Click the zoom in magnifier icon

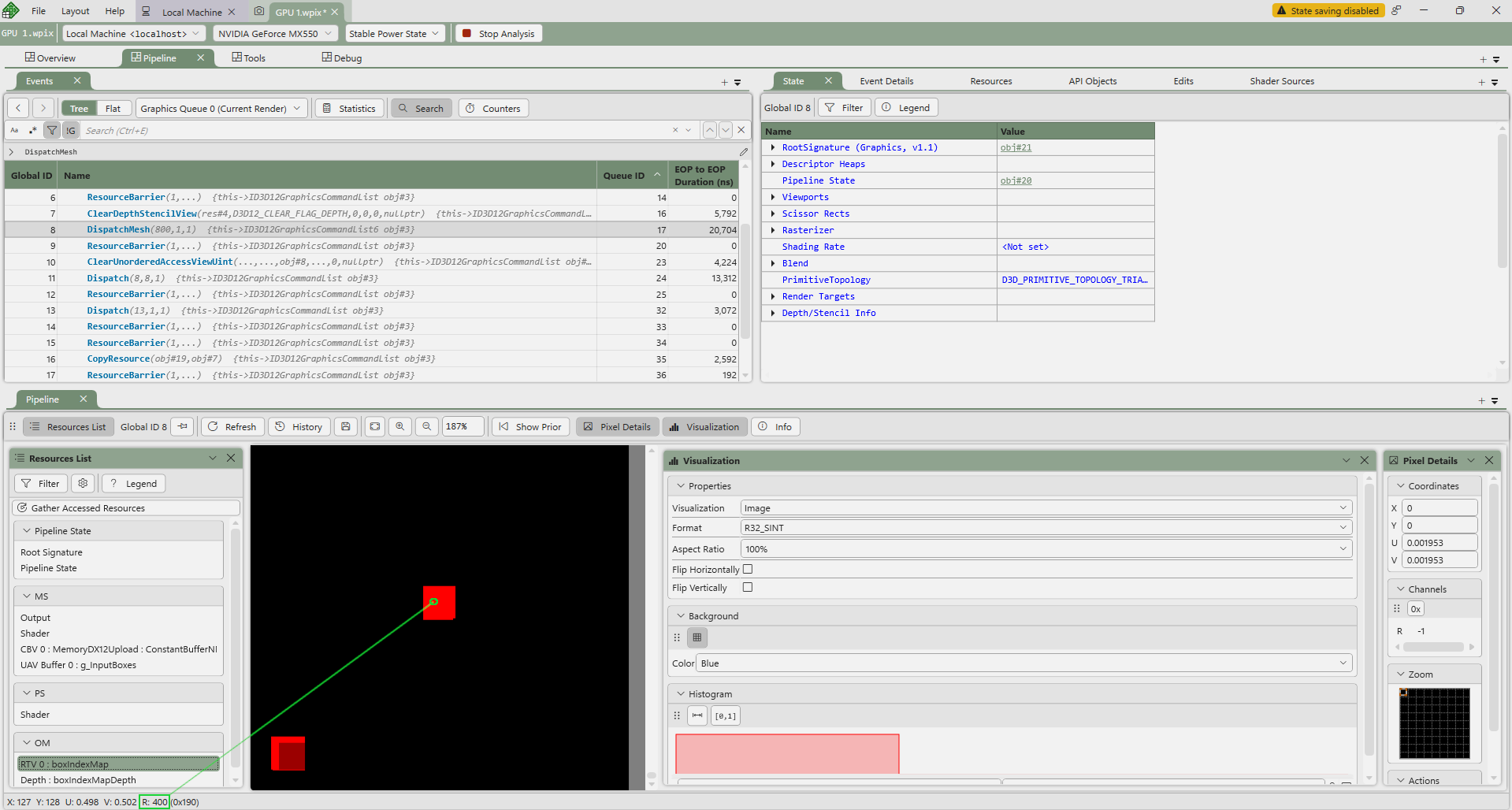click(x=400, y=426)
